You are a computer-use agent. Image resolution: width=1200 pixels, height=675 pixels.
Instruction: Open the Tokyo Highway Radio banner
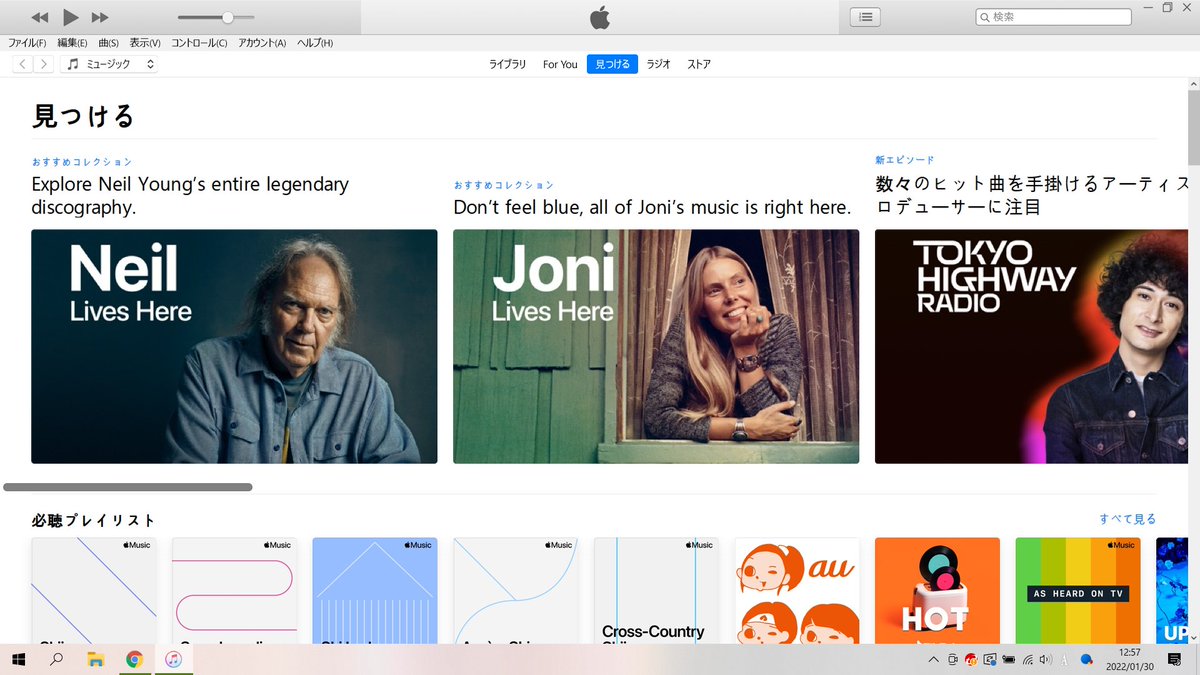click(x=1032, y=346)
